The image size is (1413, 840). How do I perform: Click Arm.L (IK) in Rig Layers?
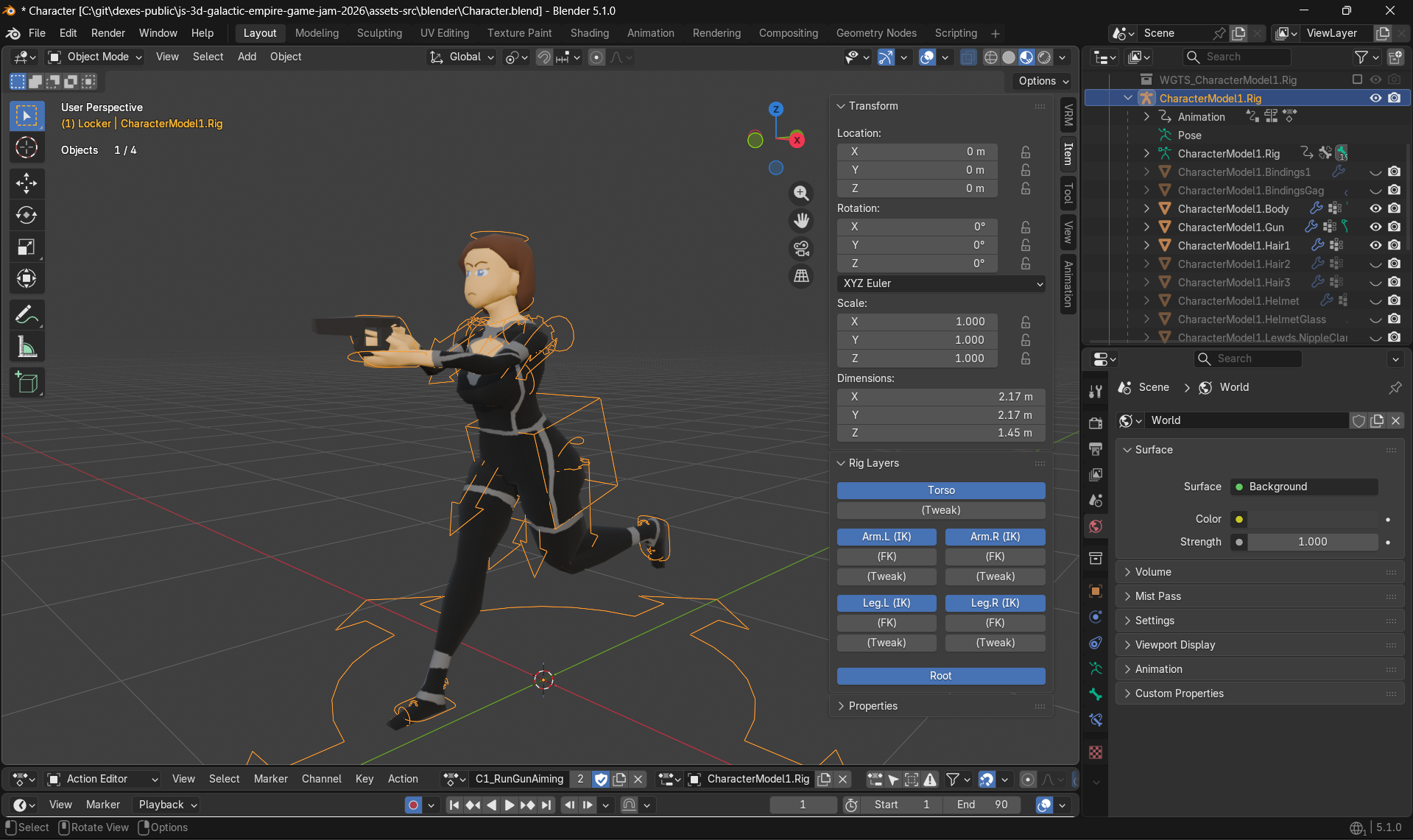pyautogui.click(x=886, y=537)
